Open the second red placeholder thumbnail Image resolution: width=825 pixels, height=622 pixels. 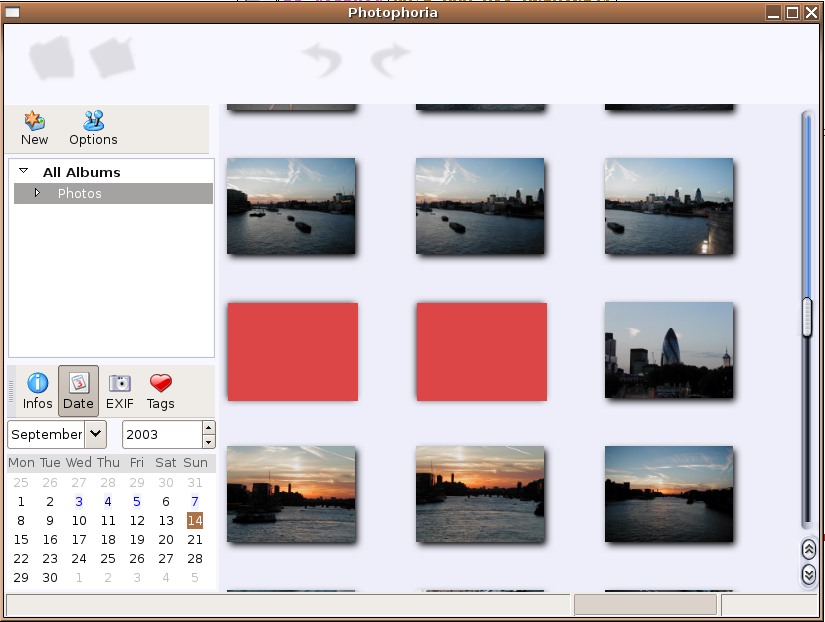tap(481, 352)
